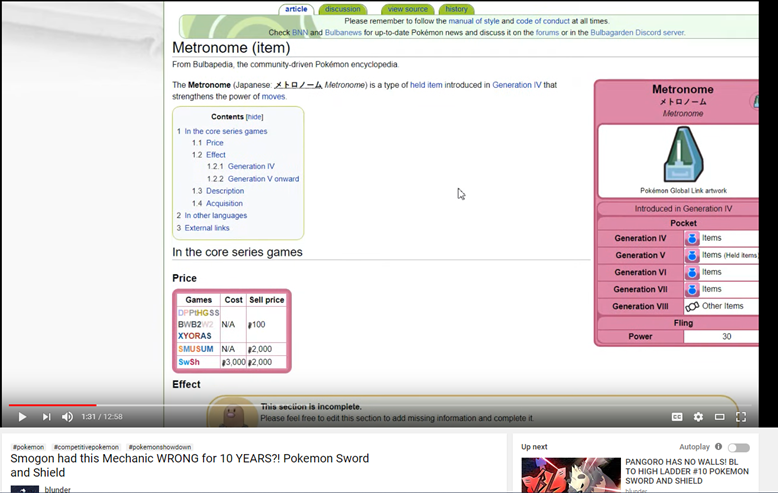Click the Metronome item artwork image

pyautogui.click(x=683, y=155)
